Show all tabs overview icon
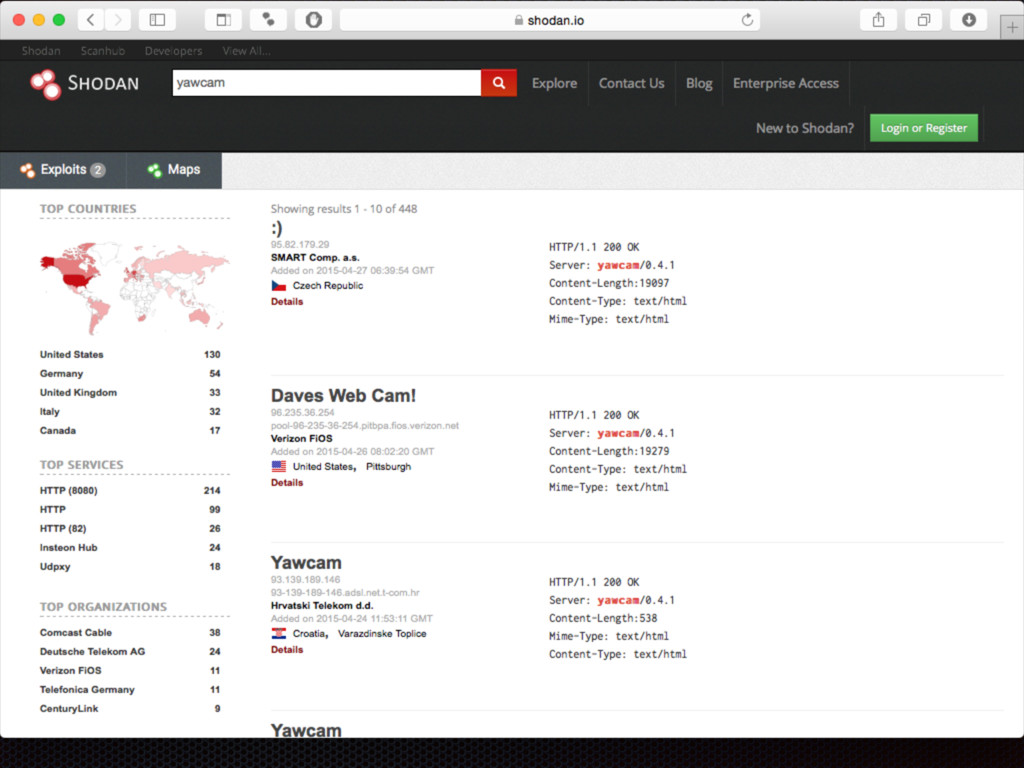Screen dimensions: 1024x768 (923, 20)
